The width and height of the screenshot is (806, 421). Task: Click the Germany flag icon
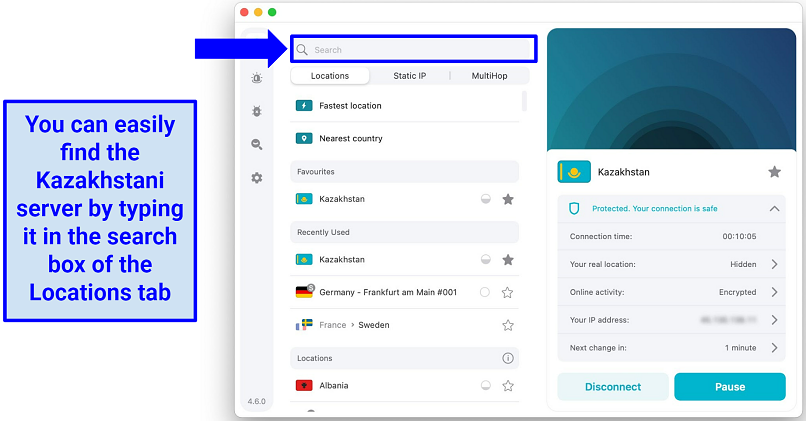pos(304,292)
